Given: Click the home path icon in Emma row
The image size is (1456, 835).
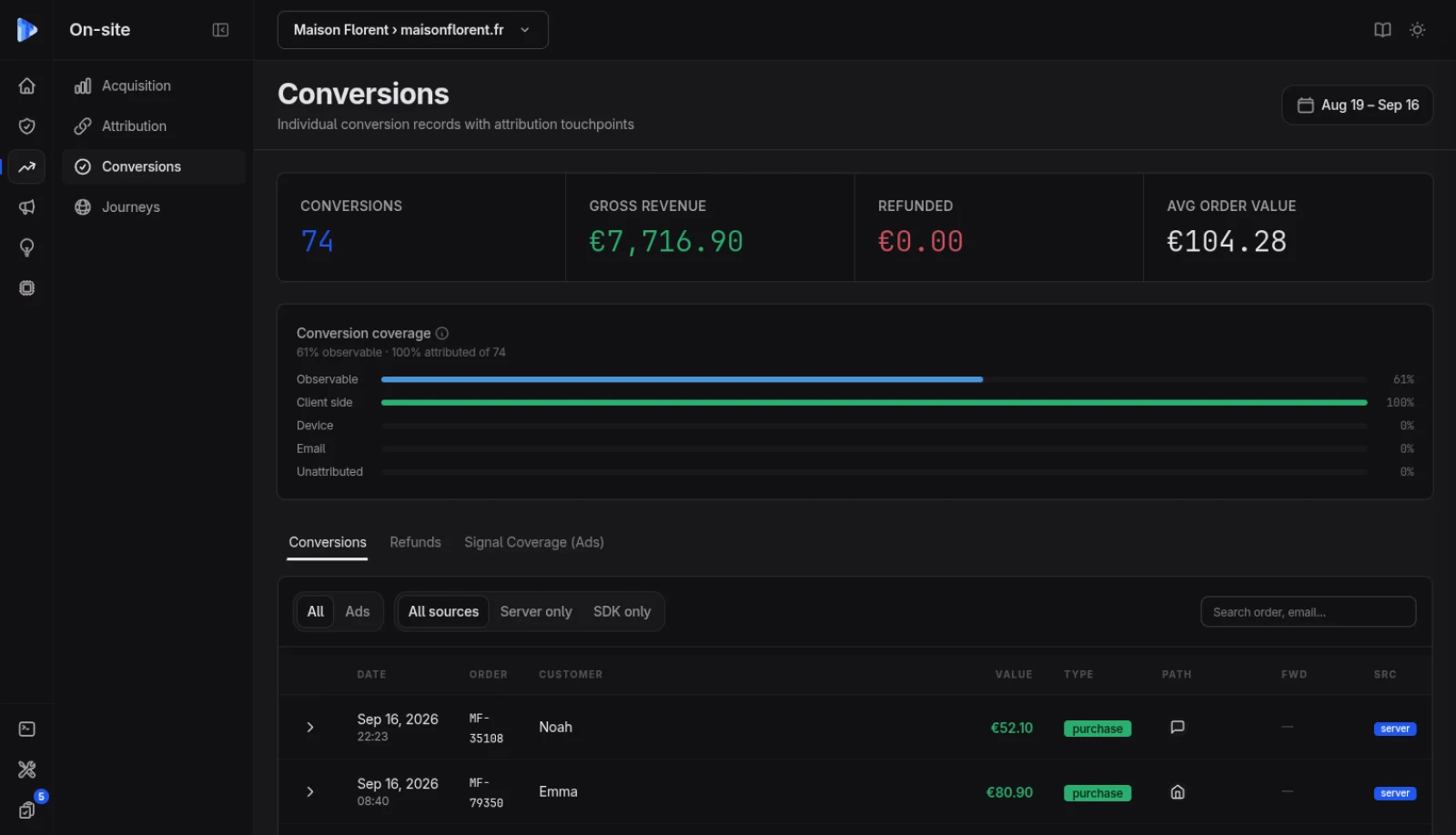Looking at the screenshot, I should (x=1177, y=792).
